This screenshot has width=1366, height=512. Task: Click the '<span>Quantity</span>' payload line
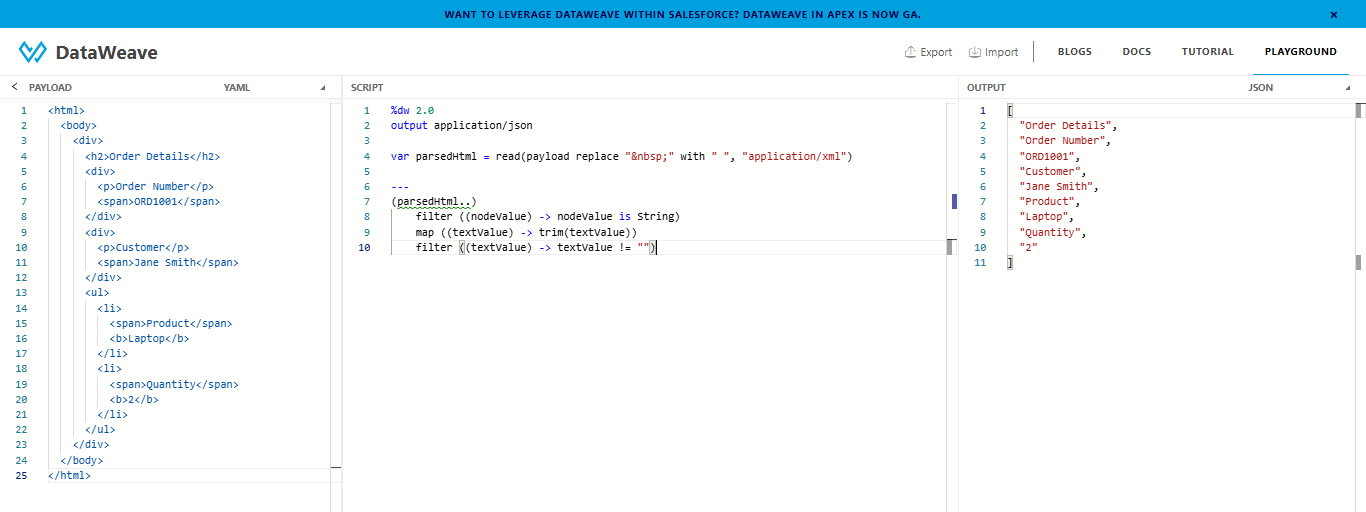[174, 384]
